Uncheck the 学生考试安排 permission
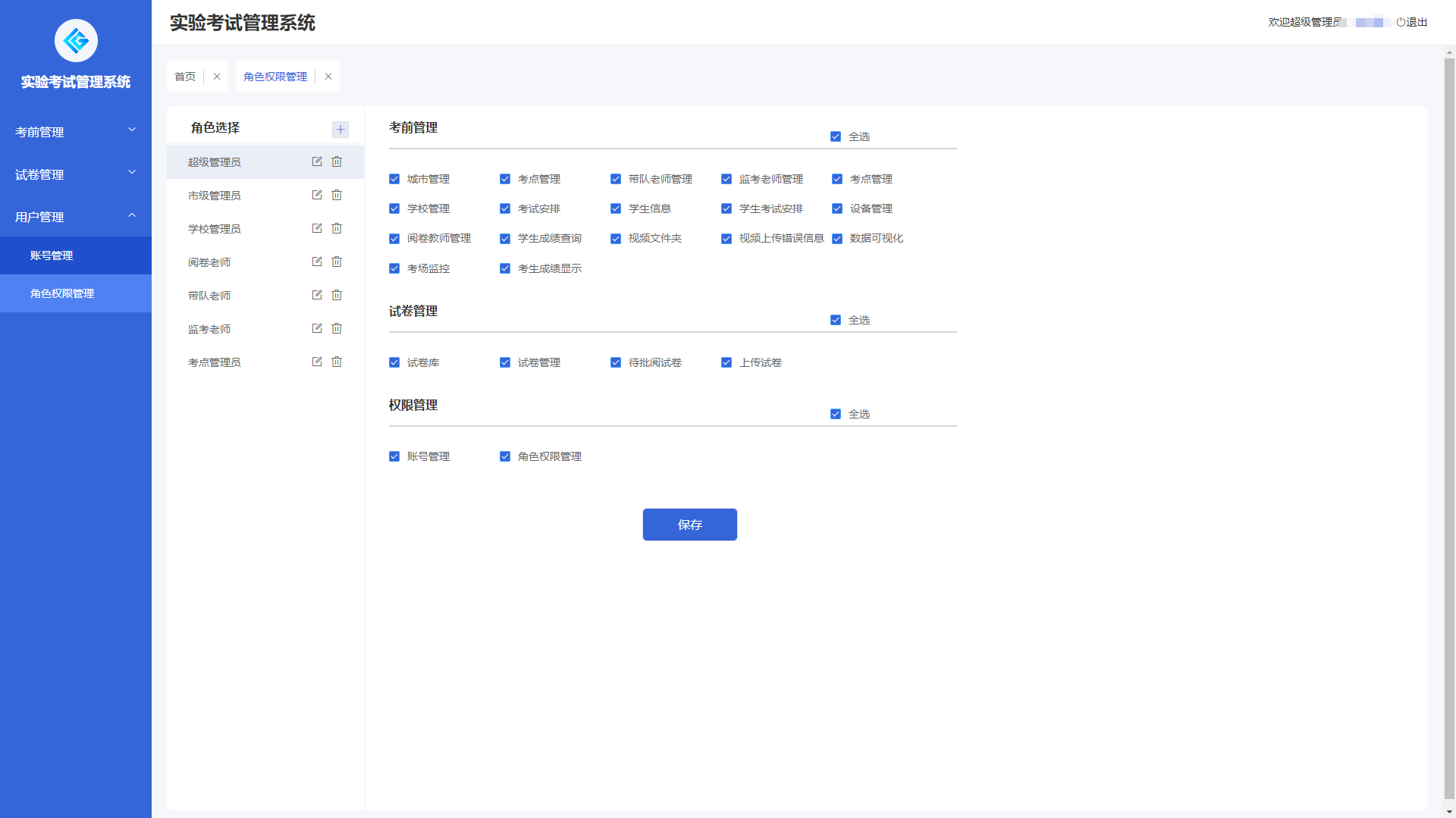The image size is (1456, 818). click(726, 208)
